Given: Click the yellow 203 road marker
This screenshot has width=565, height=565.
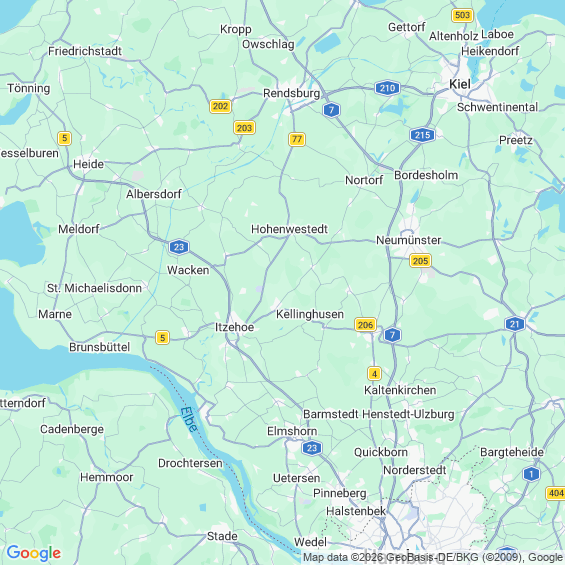Looking at the screenshot, I should 244,128.
